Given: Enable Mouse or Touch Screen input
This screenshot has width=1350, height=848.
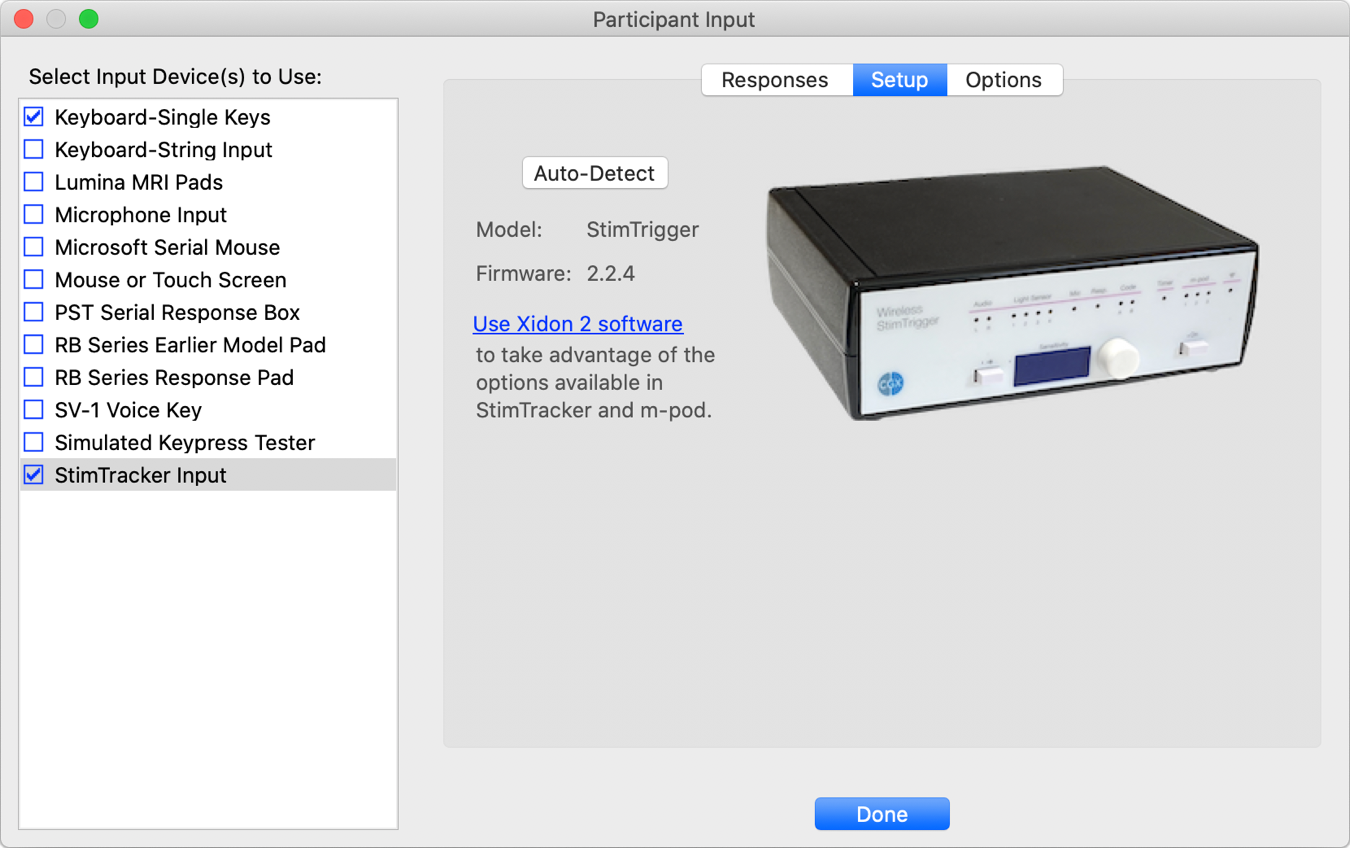Looking at the screenshot, I should (33, 280).
